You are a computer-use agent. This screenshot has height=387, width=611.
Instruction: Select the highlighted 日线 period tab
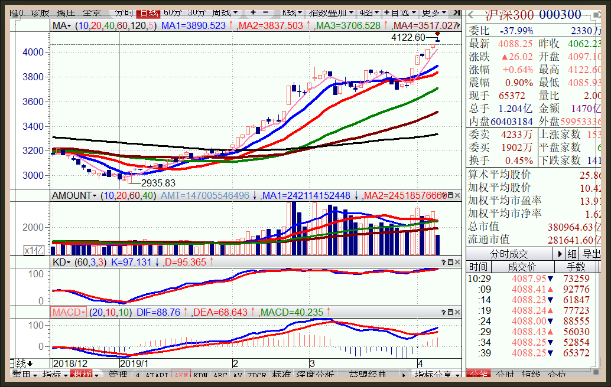tap(148, 13)
